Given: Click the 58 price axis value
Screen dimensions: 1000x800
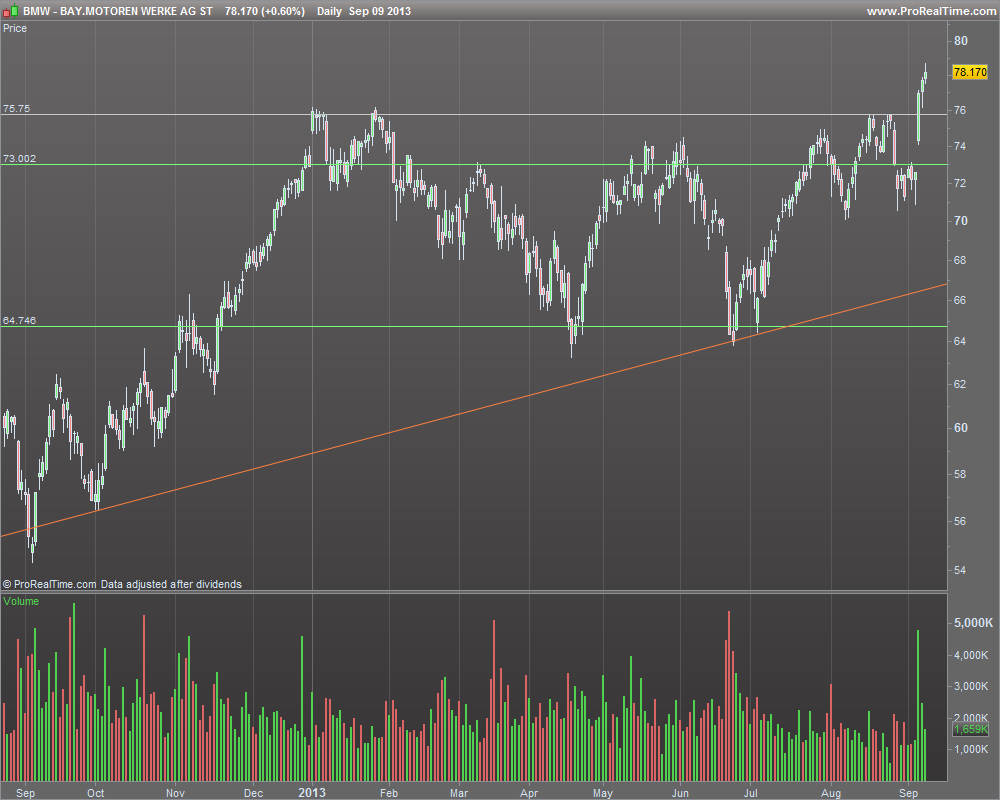Looking at the screenshot, I should pos(960,474).
